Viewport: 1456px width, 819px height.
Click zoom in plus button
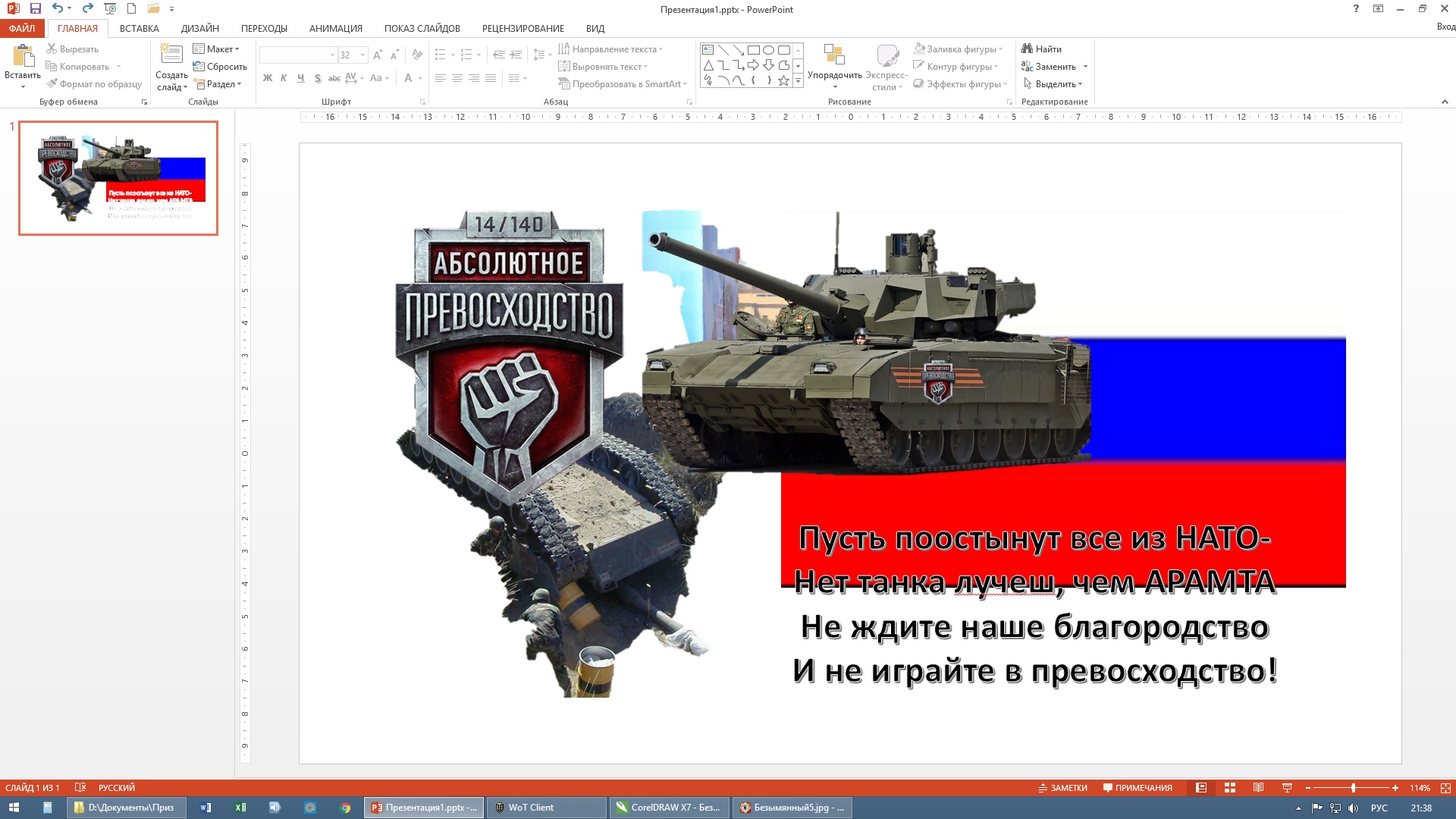coord(1395,788)
